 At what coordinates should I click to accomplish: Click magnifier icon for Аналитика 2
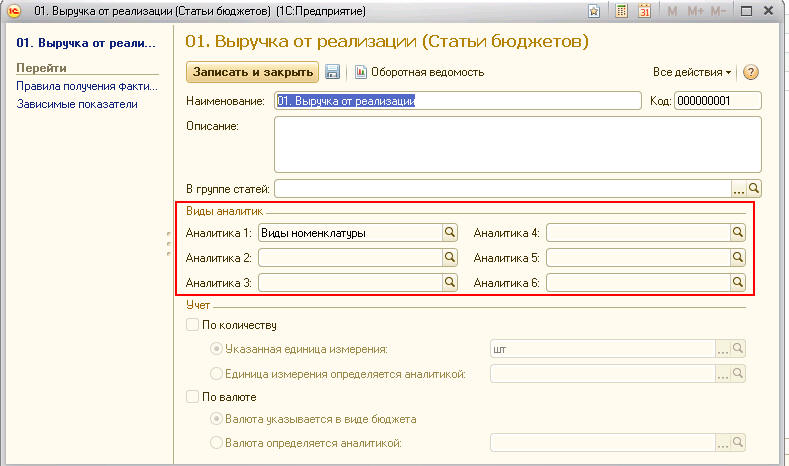(450, 257)
